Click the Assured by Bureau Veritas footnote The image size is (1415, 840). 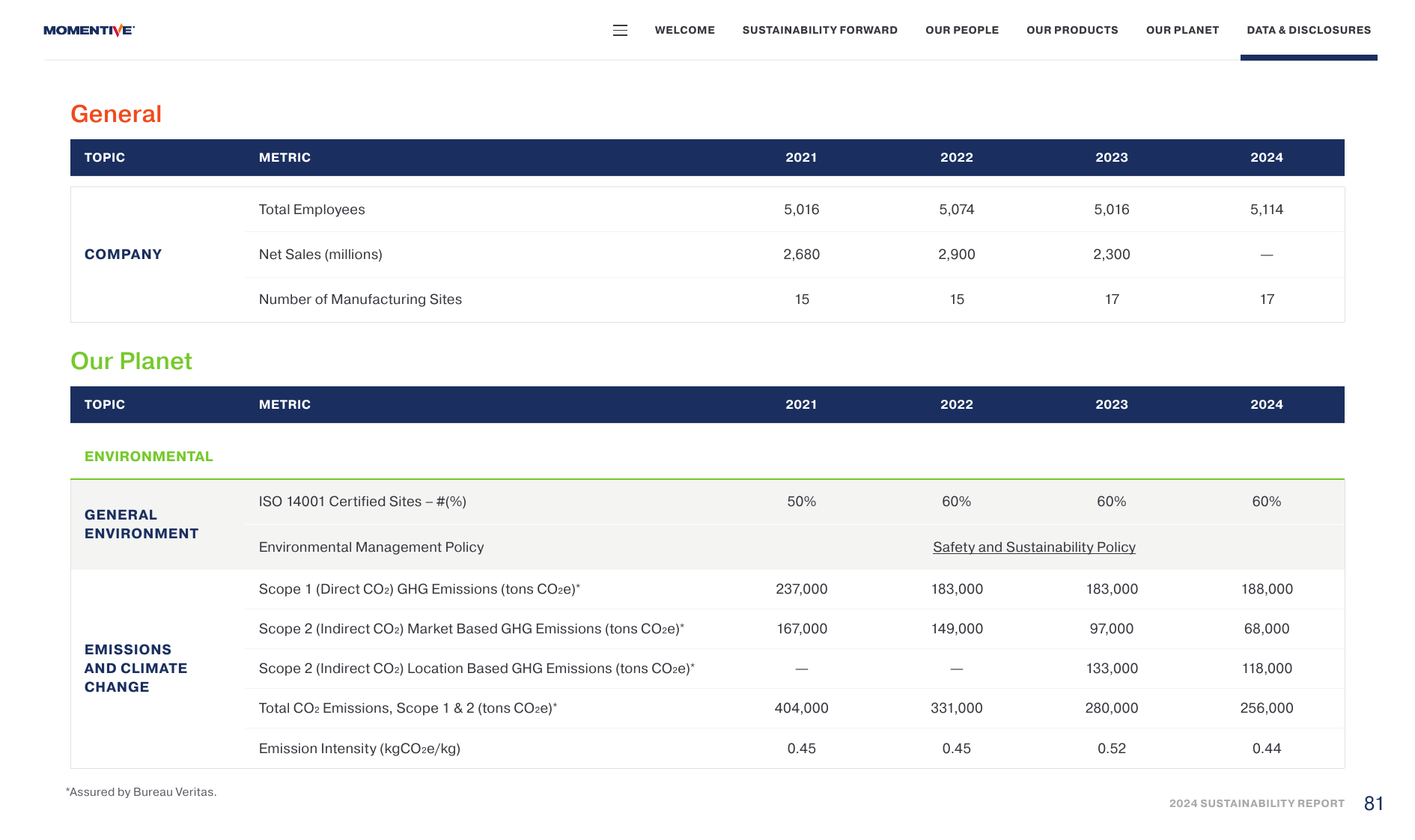[141, 792]
